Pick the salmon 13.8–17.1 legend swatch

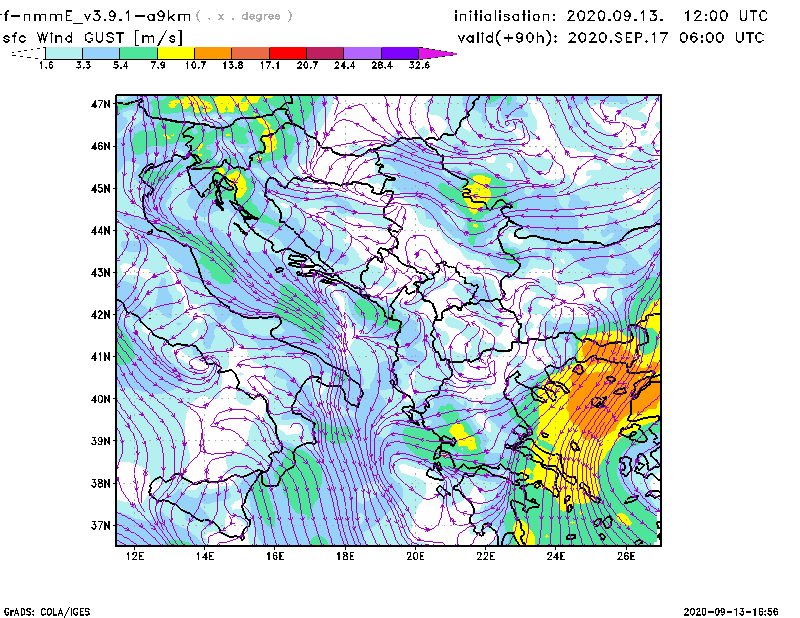click(251, 53)
